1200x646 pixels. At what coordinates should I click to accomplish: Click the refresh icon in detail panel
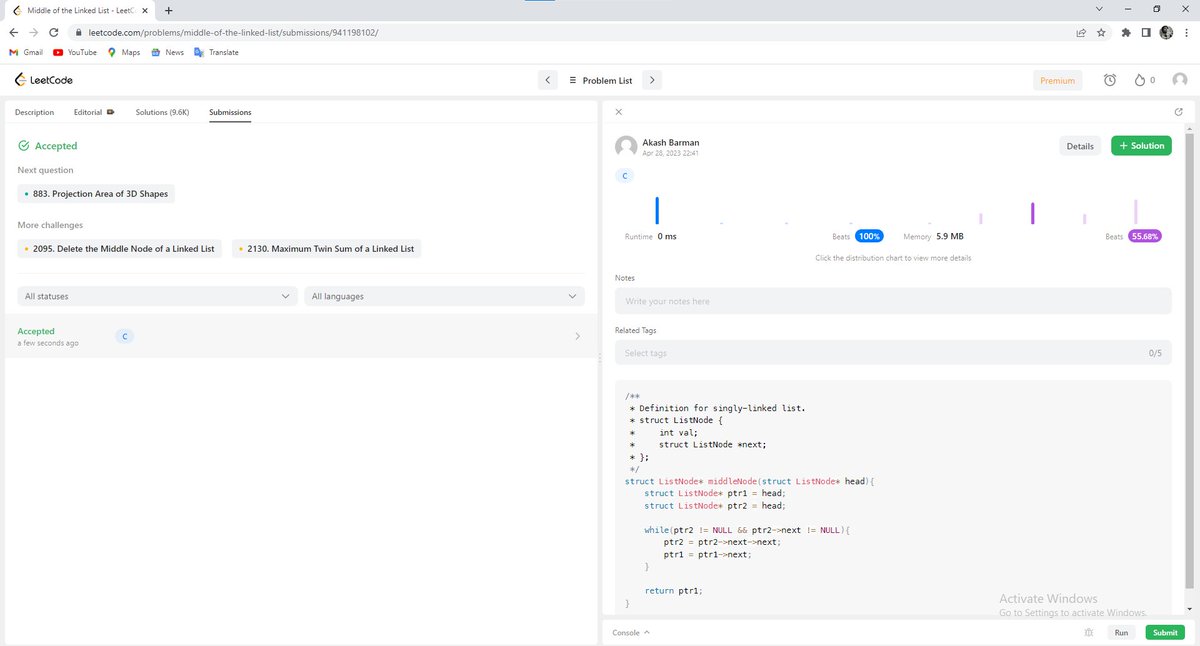click(x=1178, y=112)
